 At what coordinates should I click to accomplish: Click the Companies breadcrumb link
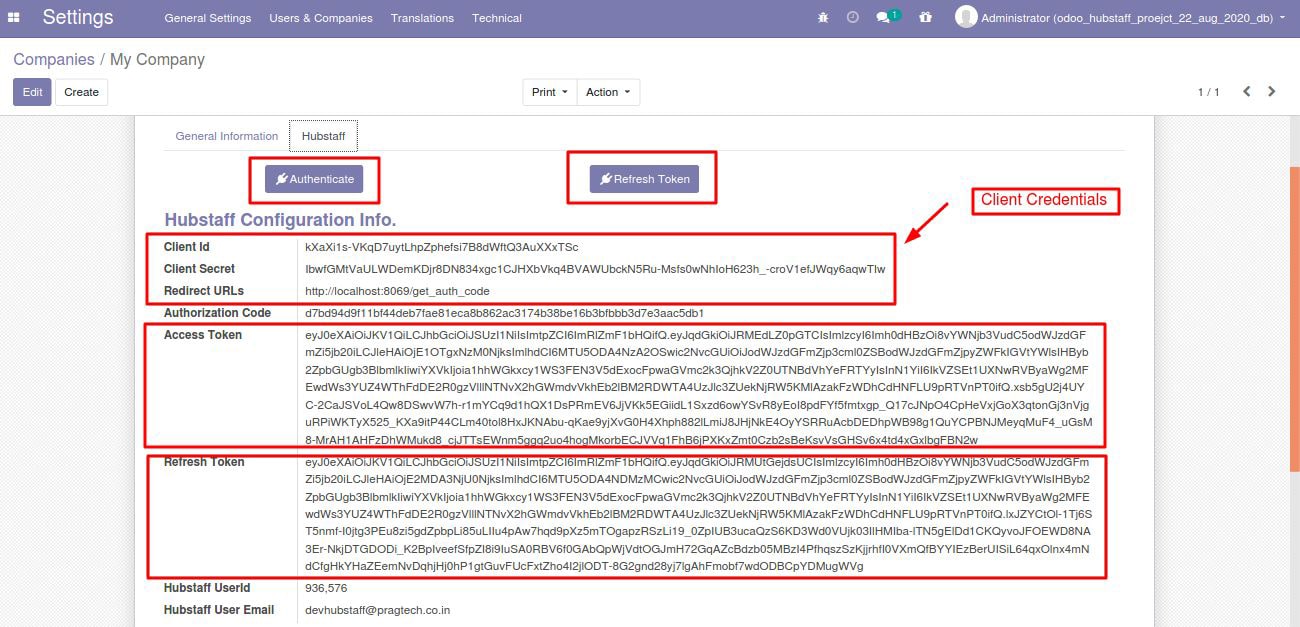(x=54, y=60)
